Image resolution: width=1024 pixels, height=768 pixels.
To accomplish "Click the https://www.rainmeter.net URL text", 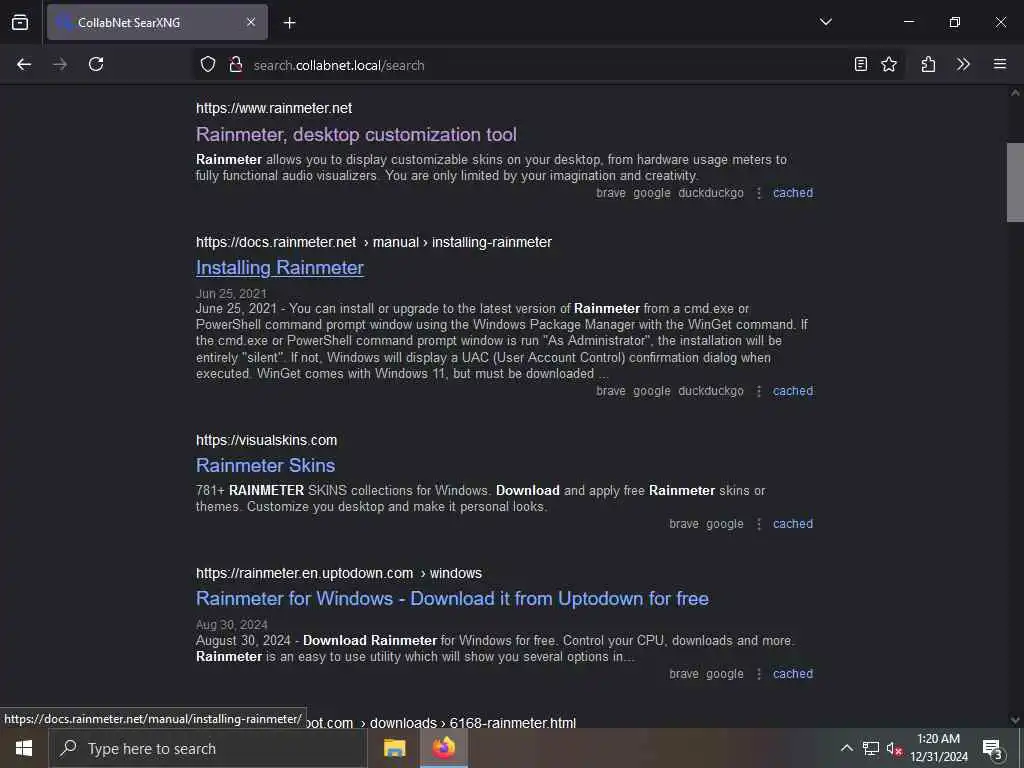I will (x=274, y=108).
